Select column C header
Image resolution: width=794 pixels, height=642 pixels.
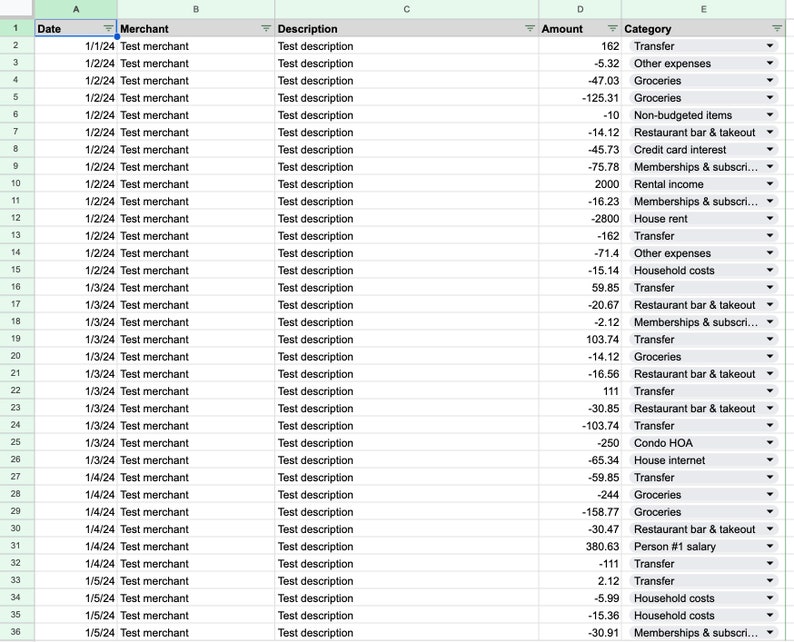point(407,9)
